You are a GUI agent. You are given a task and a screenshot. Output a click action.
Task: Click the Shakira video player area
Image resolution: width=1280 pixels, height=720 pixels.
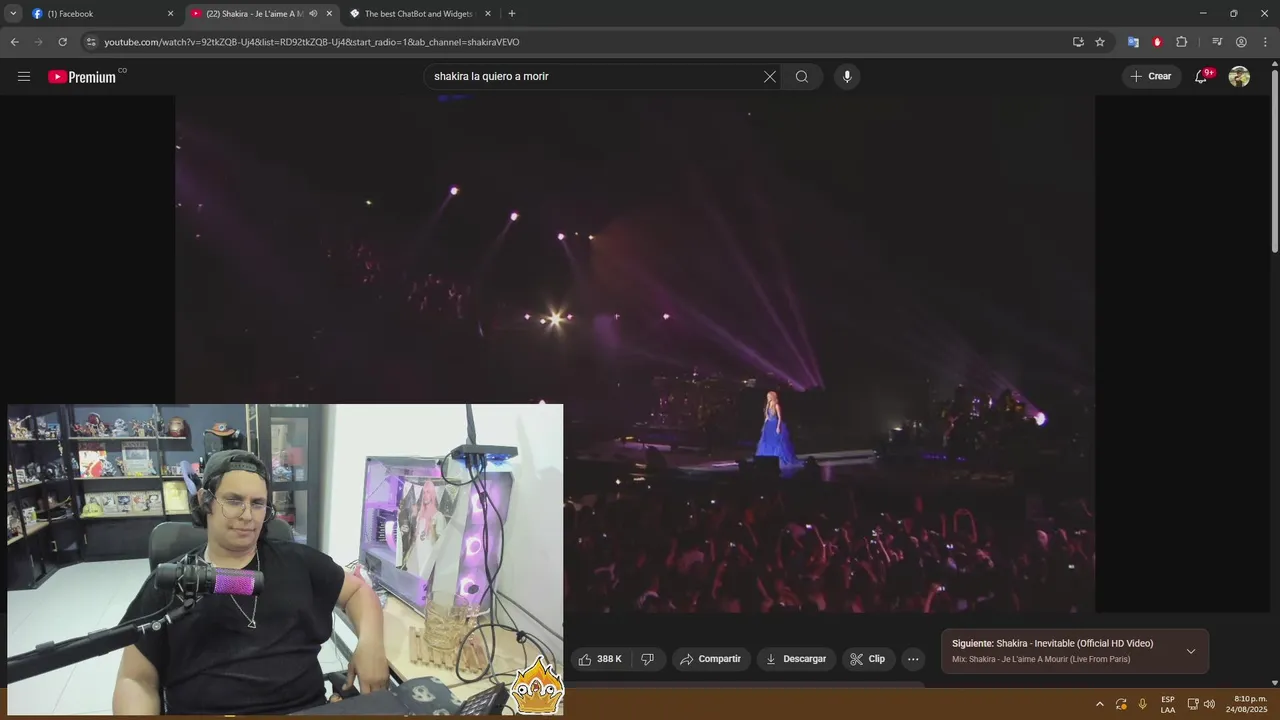[635, 353]
